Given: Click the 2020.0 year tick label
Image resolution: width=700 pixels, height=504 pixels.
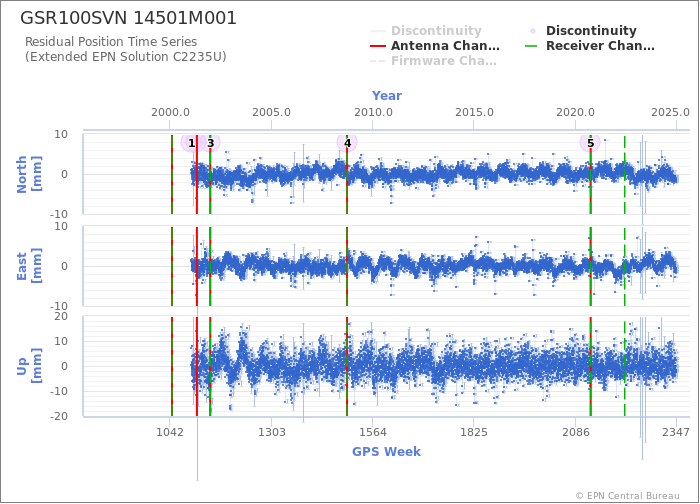Looking at the screenshot, I should click(x=575, y=112).
